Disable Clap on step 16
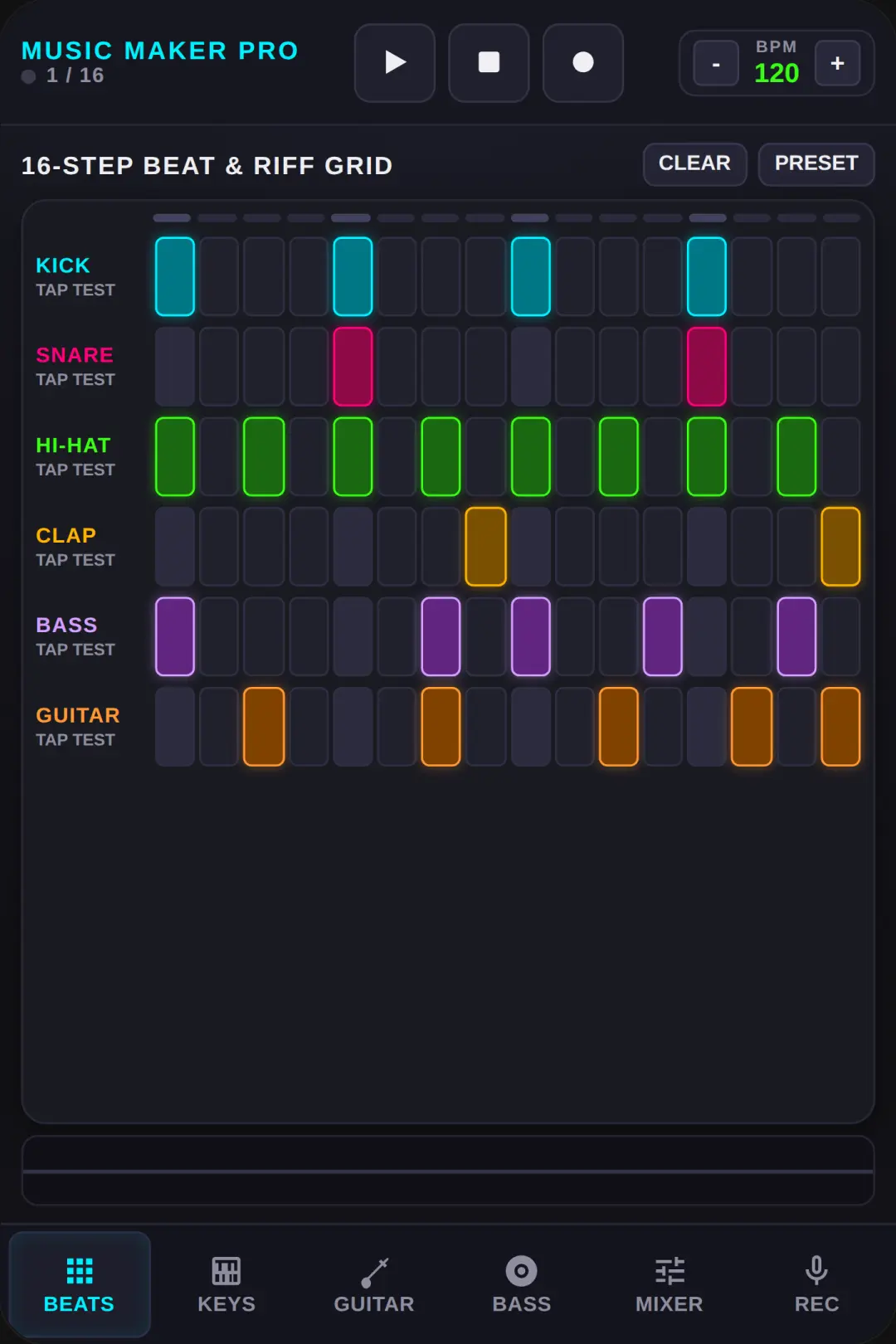Screen dimensions: 896x1344 click(x=840, y=547)
